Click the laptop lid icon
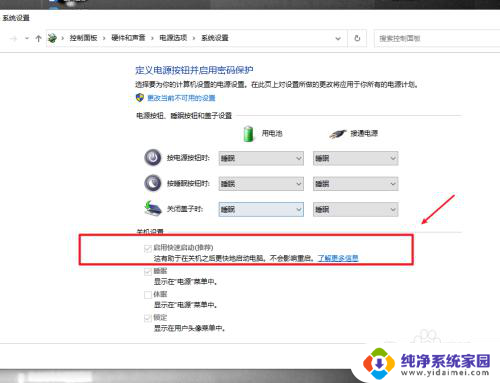 153,208
